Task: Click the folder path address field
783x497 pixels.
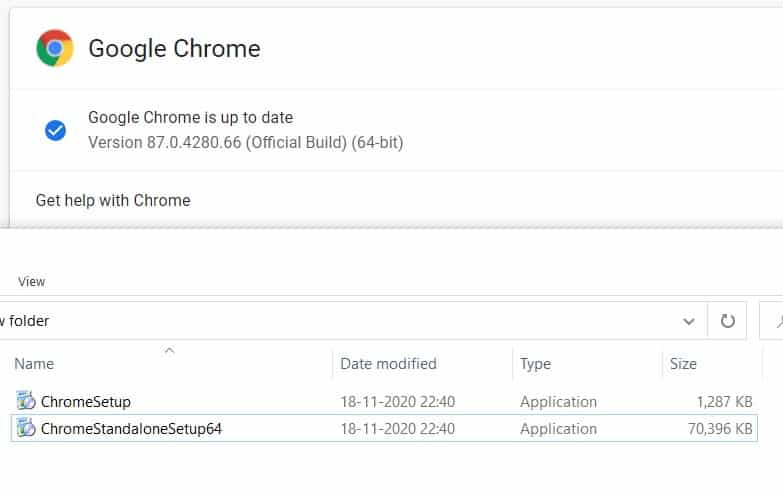Action: 340,321
